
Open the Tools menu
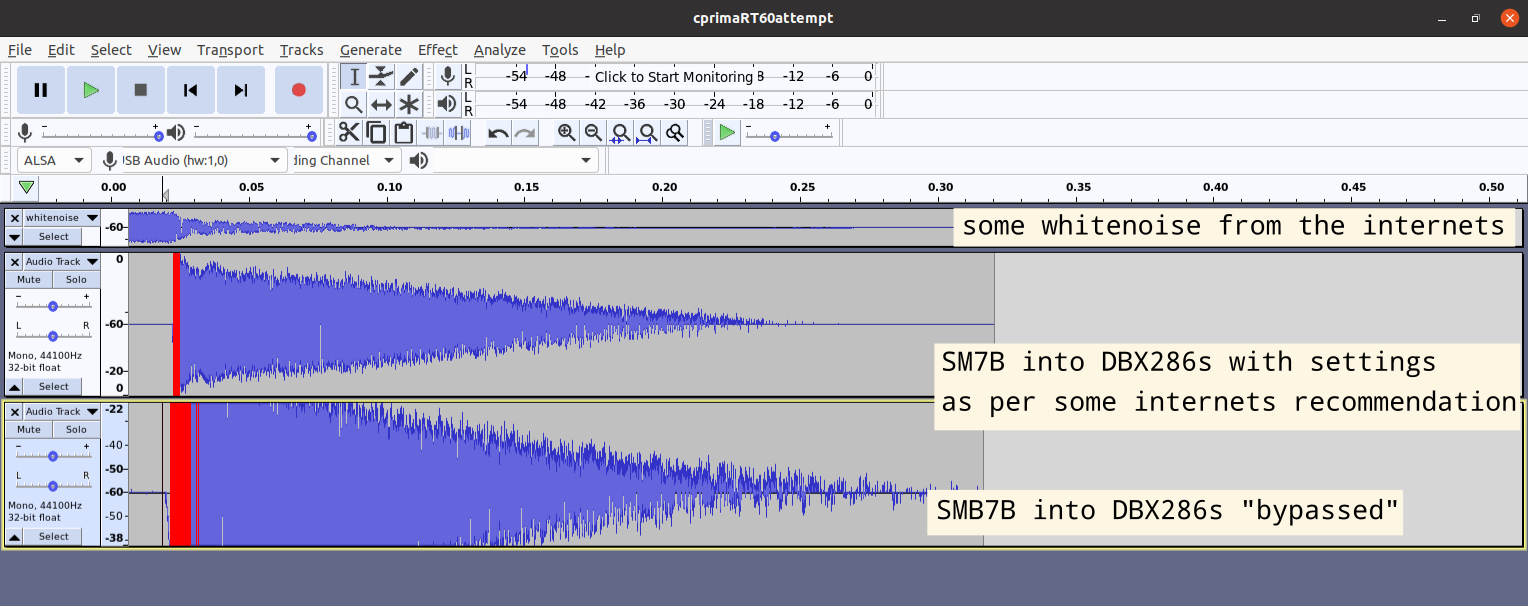(x=560, y=50)
